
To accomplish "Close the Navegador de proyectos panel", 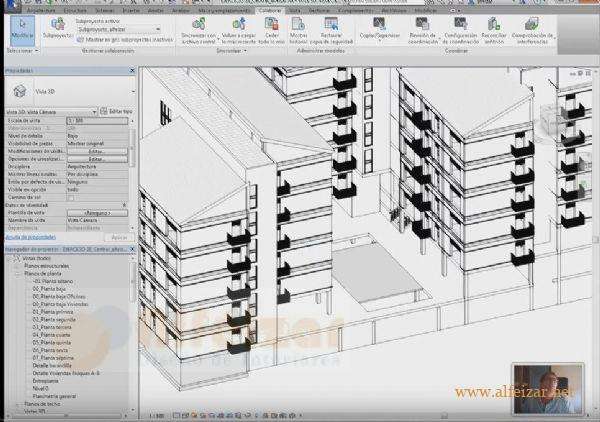I will click(x=132, y=249).
